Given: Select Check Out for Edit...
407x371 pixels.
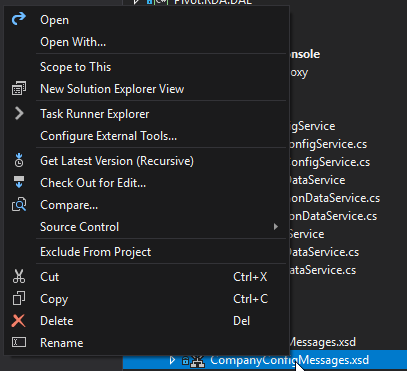Looking at the screenshot, I should [x=146, y=183].
